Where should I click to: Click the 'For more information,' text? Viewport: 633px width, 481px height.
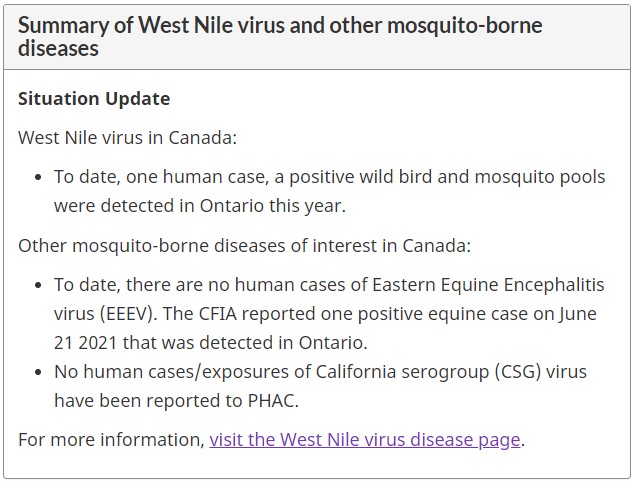click(112, 440)
